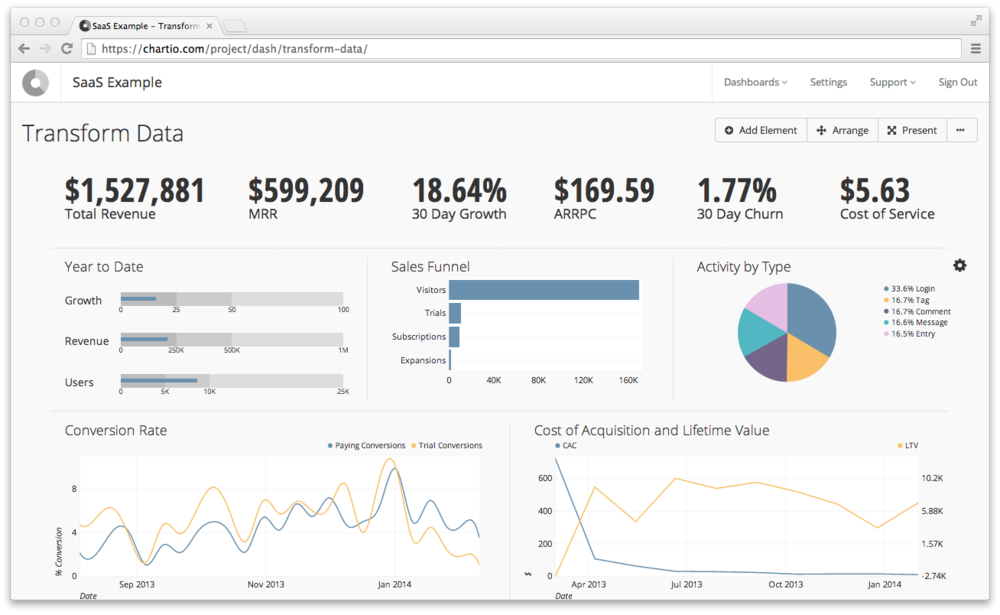
Task: Click the $599,209 MRR value
Action: click(306, 191)
